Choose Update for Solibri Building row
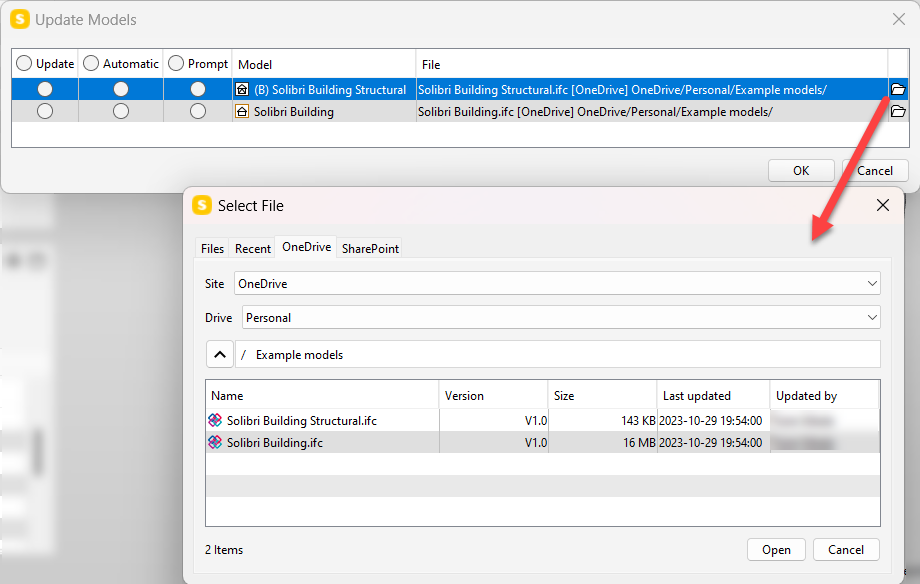920x584 pixels. (45, 111)
